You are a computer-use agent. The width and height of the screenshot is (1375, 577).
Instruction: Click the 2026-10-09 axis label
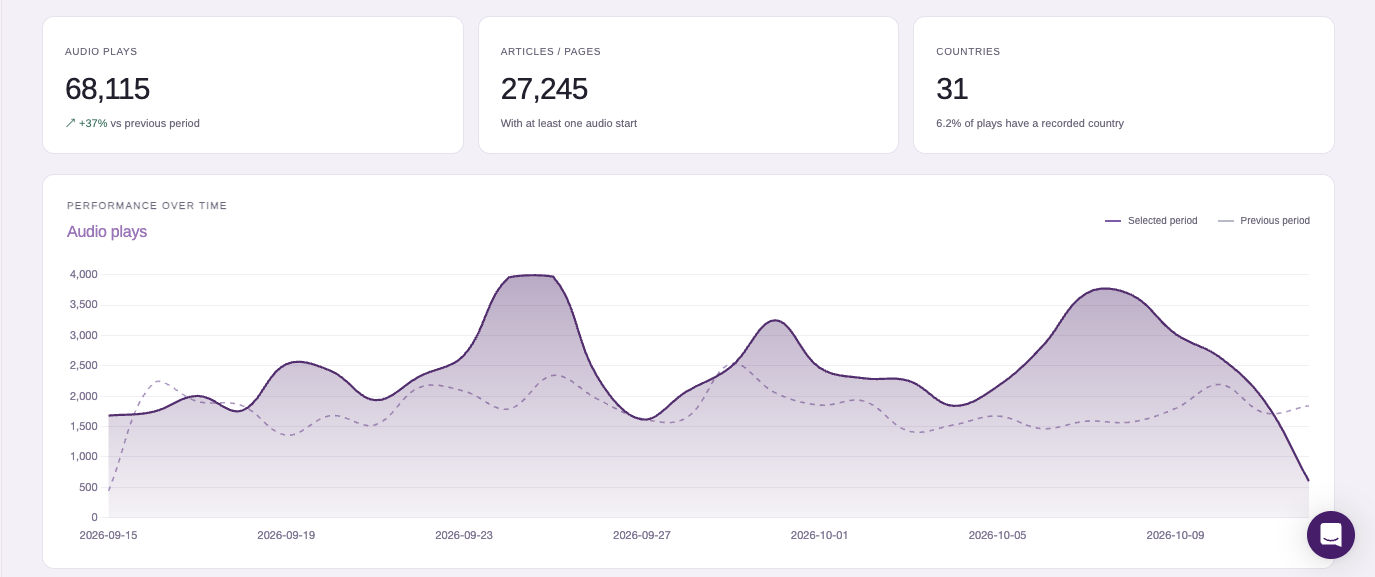point(1175,535)
